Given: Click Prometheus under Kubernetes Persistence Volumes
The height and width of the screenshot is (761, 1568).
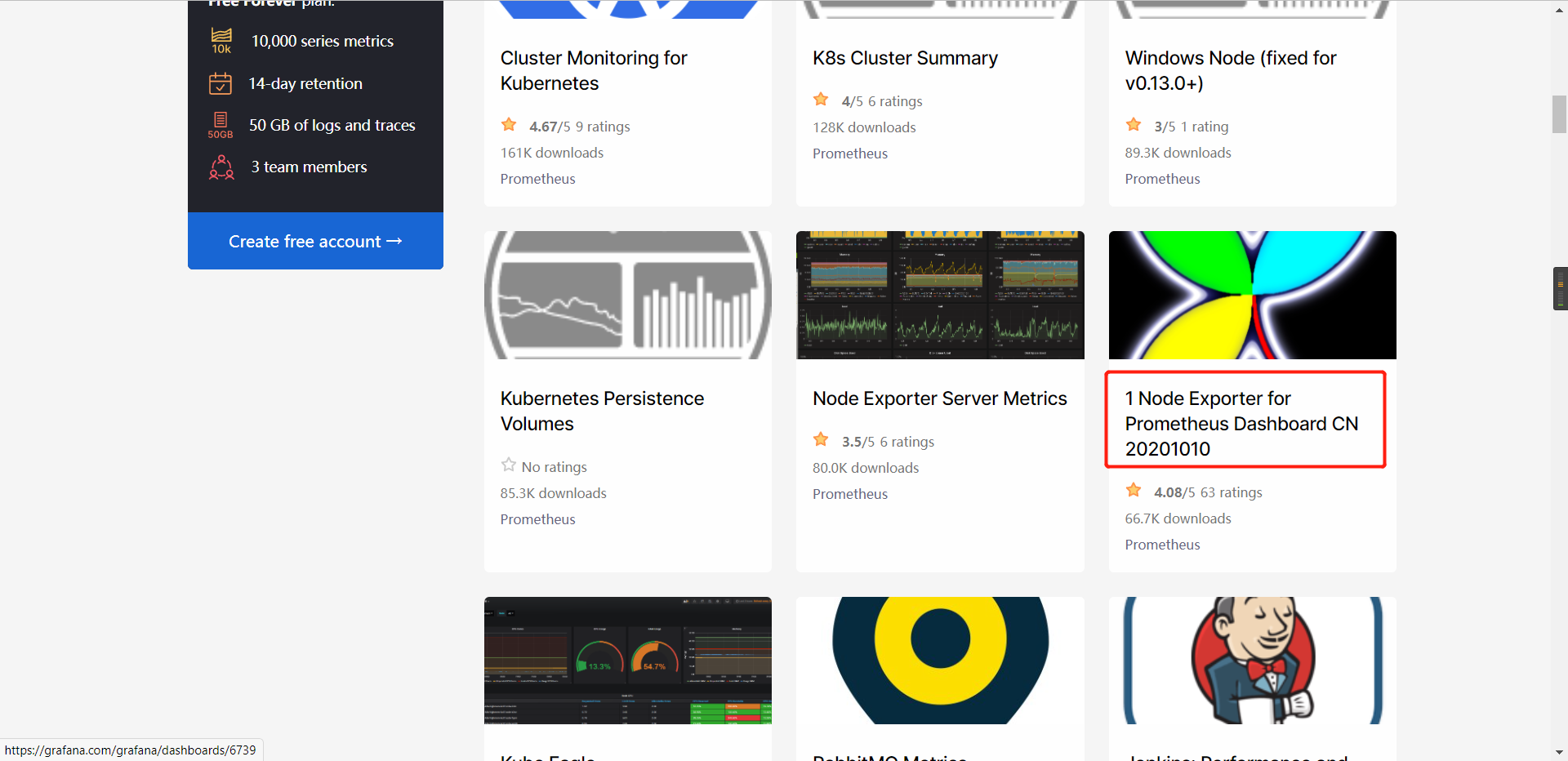Looking at the screenshot, I should 537,519.
